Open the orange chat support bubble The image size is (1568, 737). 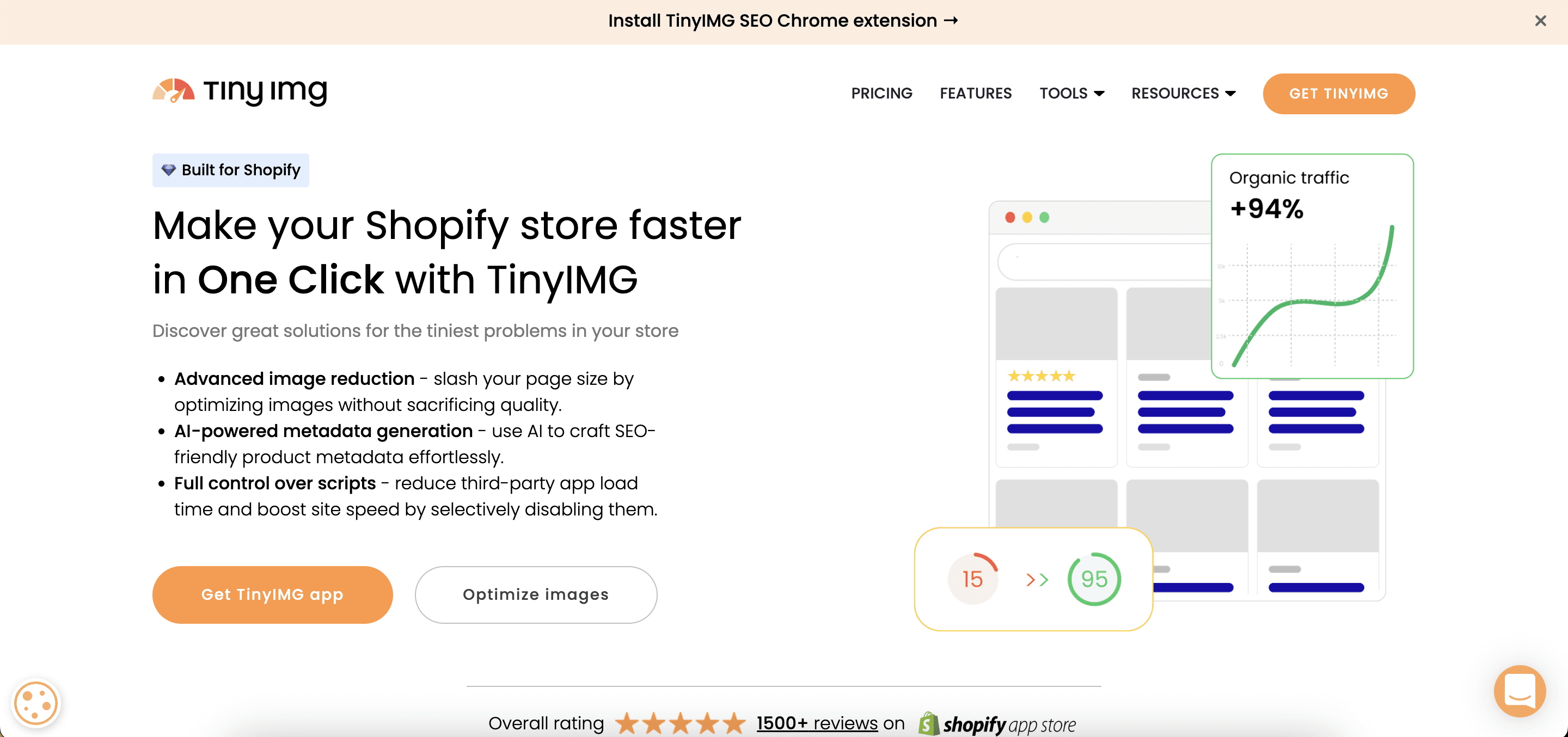click(x=1520, y=691)
